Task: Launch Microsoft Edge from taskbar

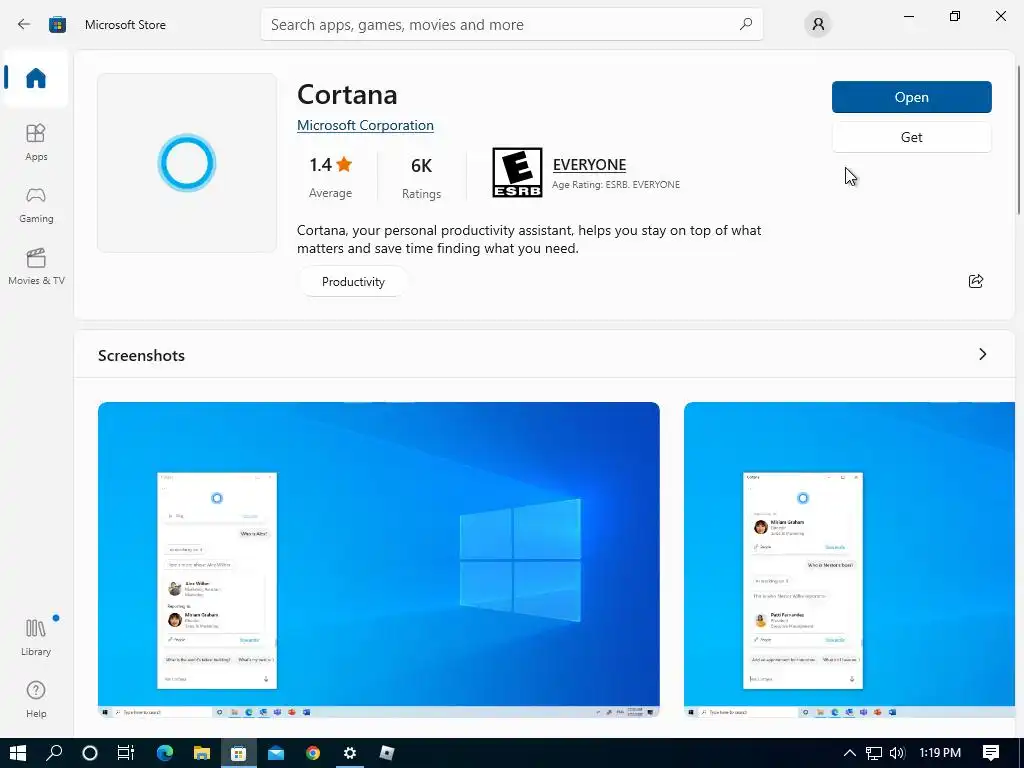Action: point(165,753)
